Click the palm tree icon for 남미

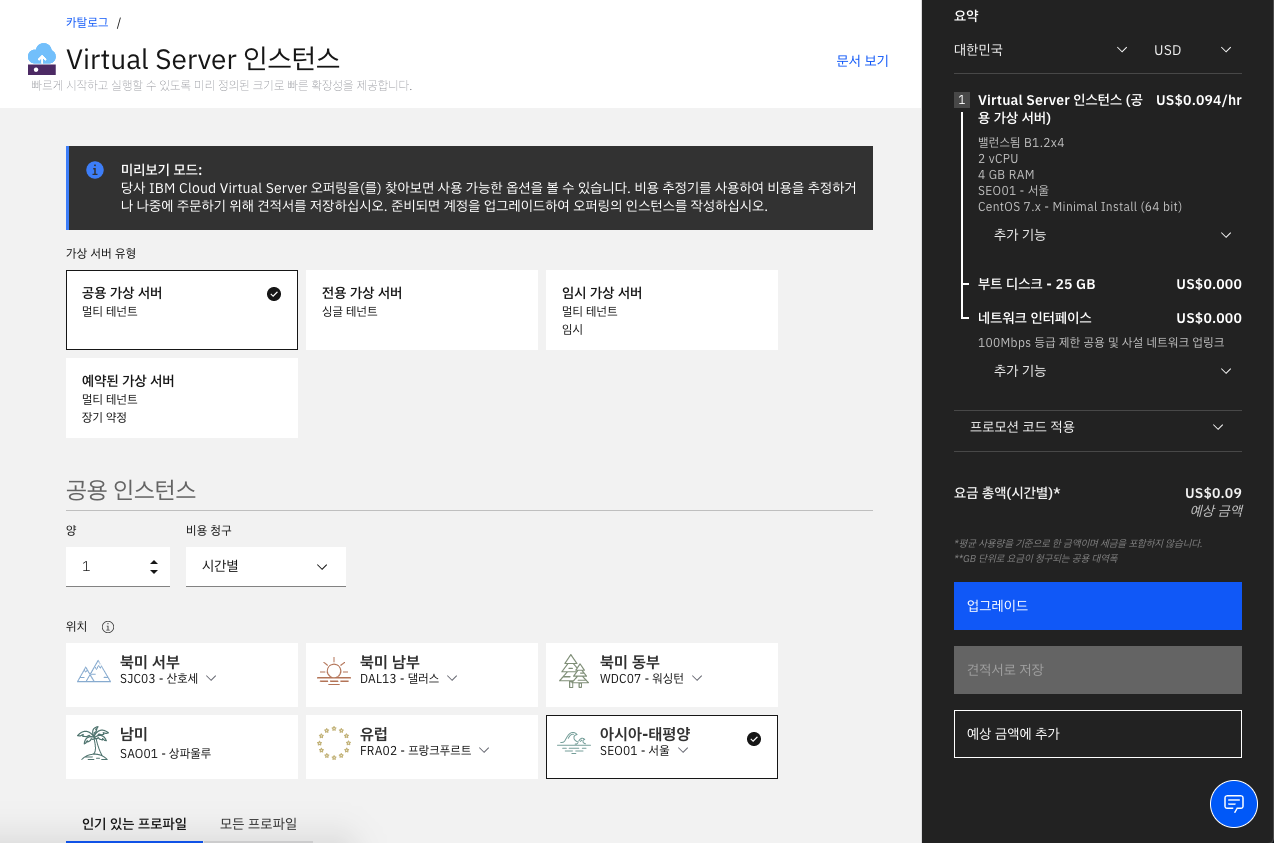(93, 743)
